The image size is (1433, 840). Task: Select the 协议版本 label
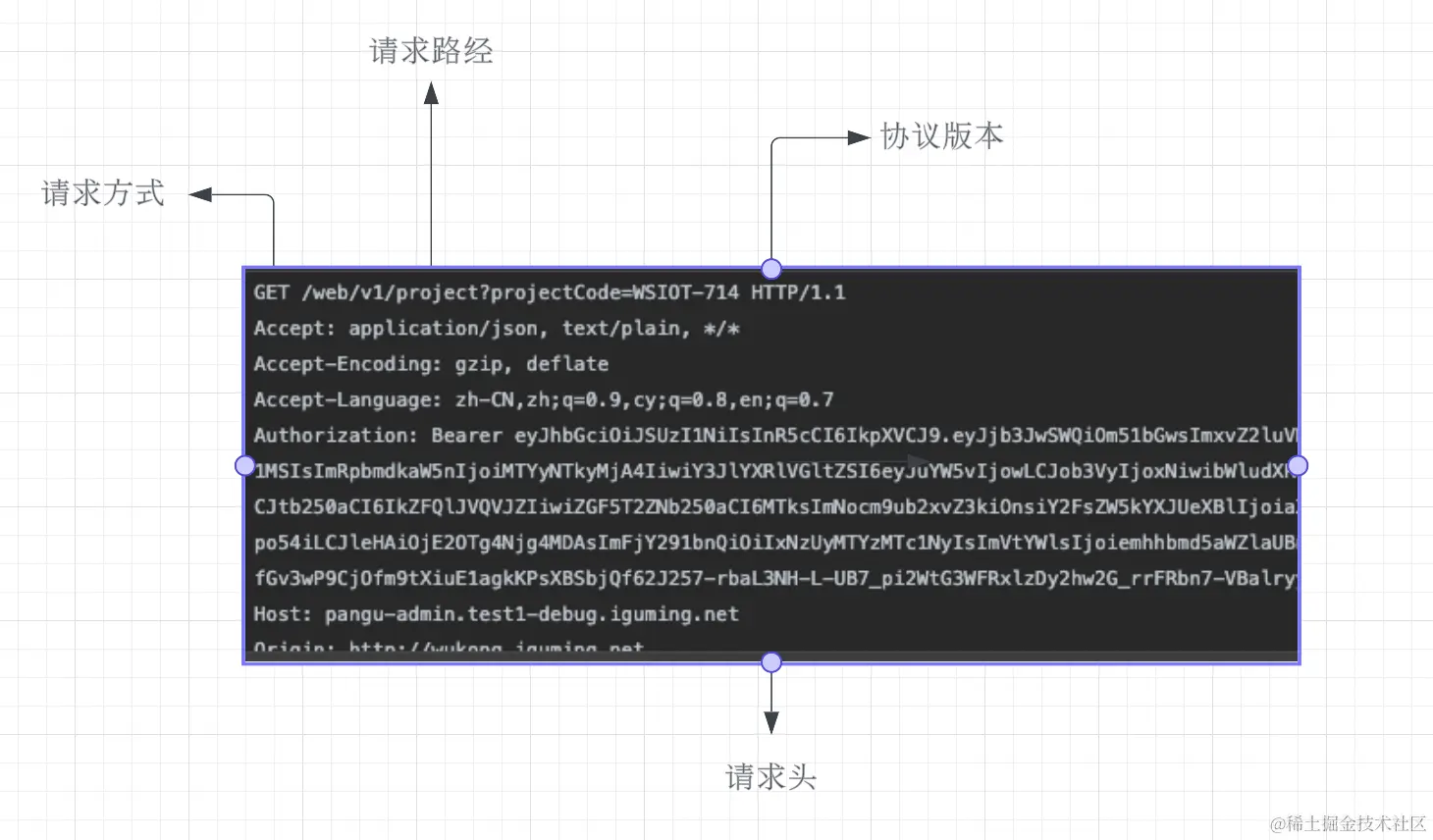942,136
